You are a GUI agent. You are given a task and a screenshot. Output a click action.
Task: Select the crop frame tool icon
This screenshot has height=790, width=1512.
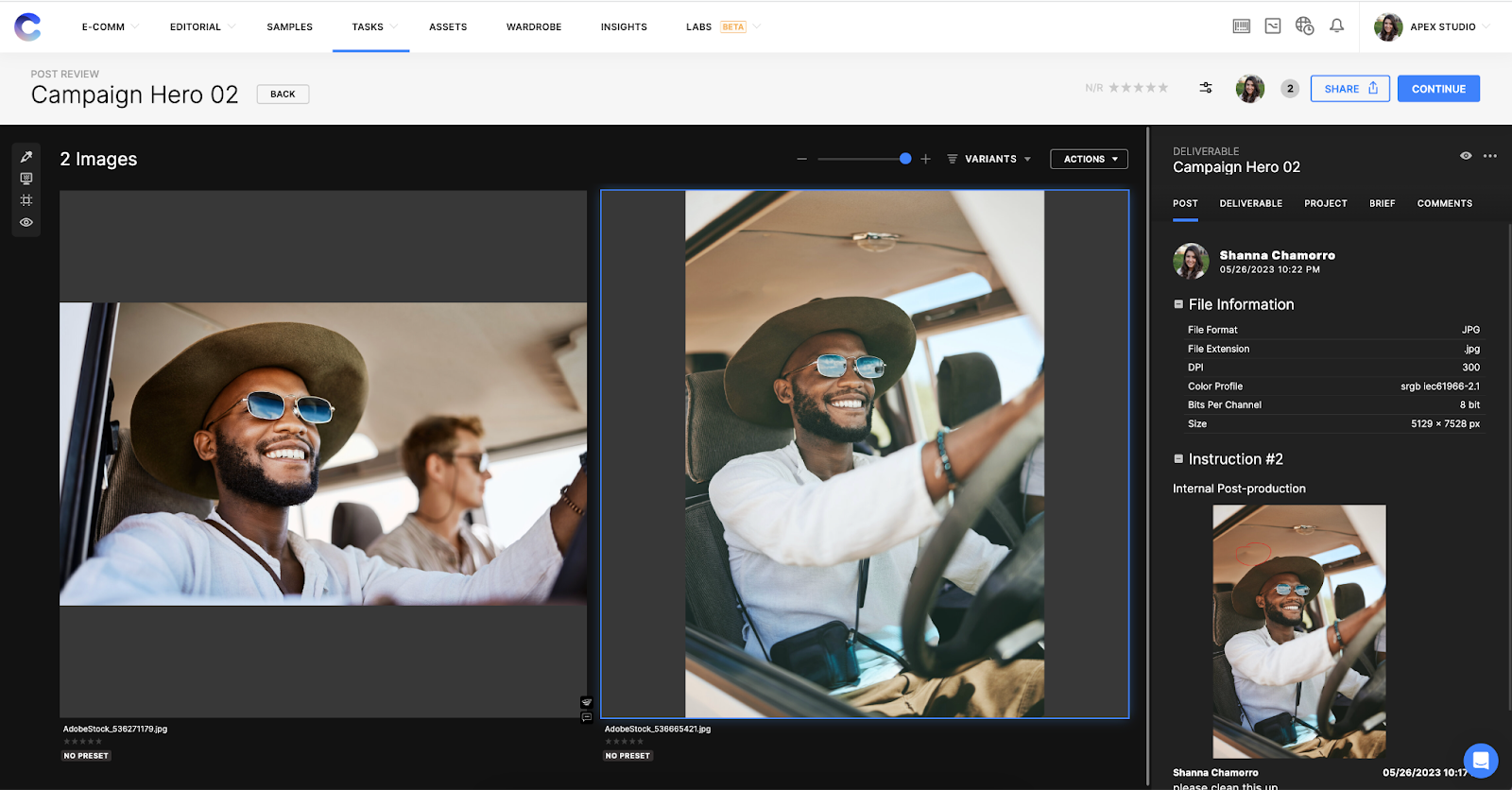pos(26,200)
